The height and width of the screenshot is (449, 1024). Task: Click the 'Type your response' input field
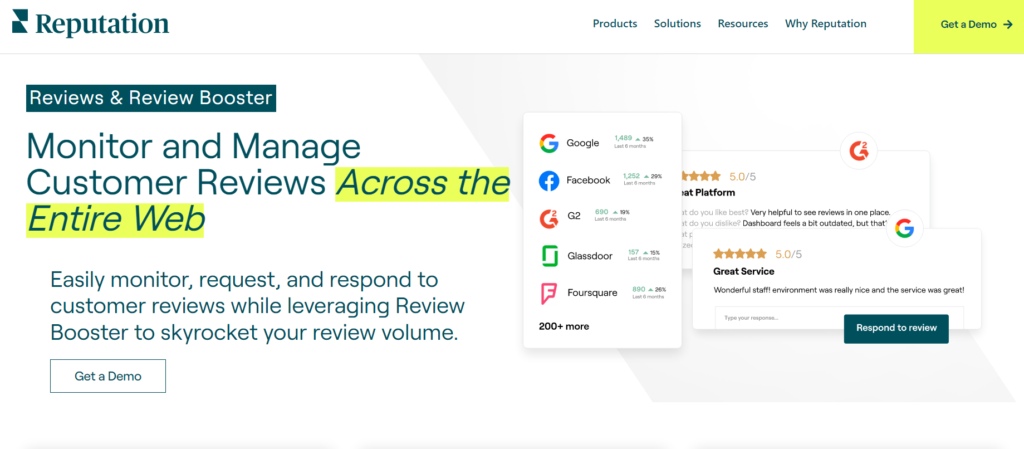pos(775,318)
